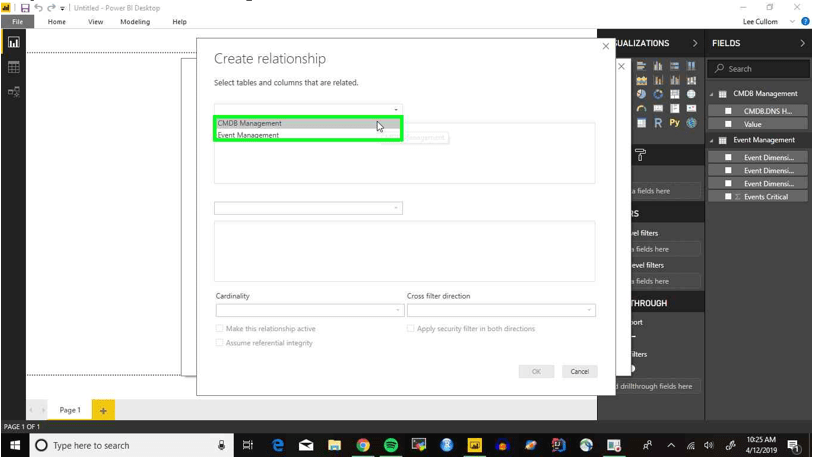This screenshot has width=814, height=458.
Task: Choose the treemap visualization
Action: point(675,94)
